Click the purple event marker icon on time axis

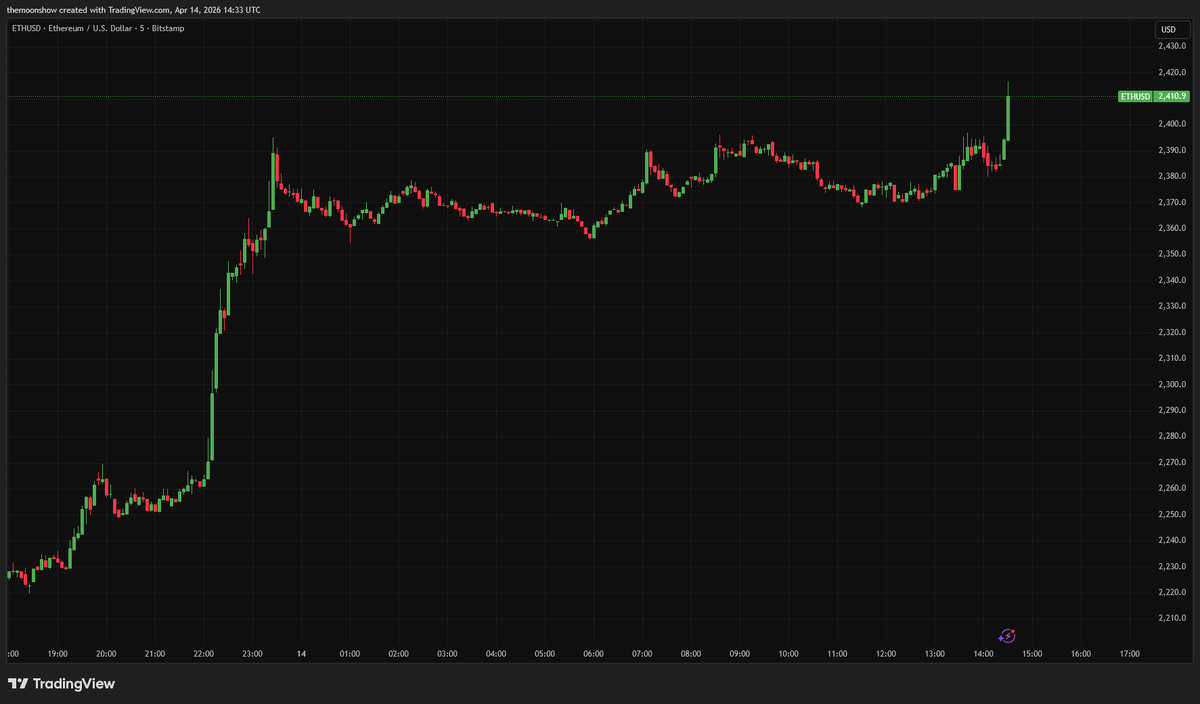pos(1008,635)
